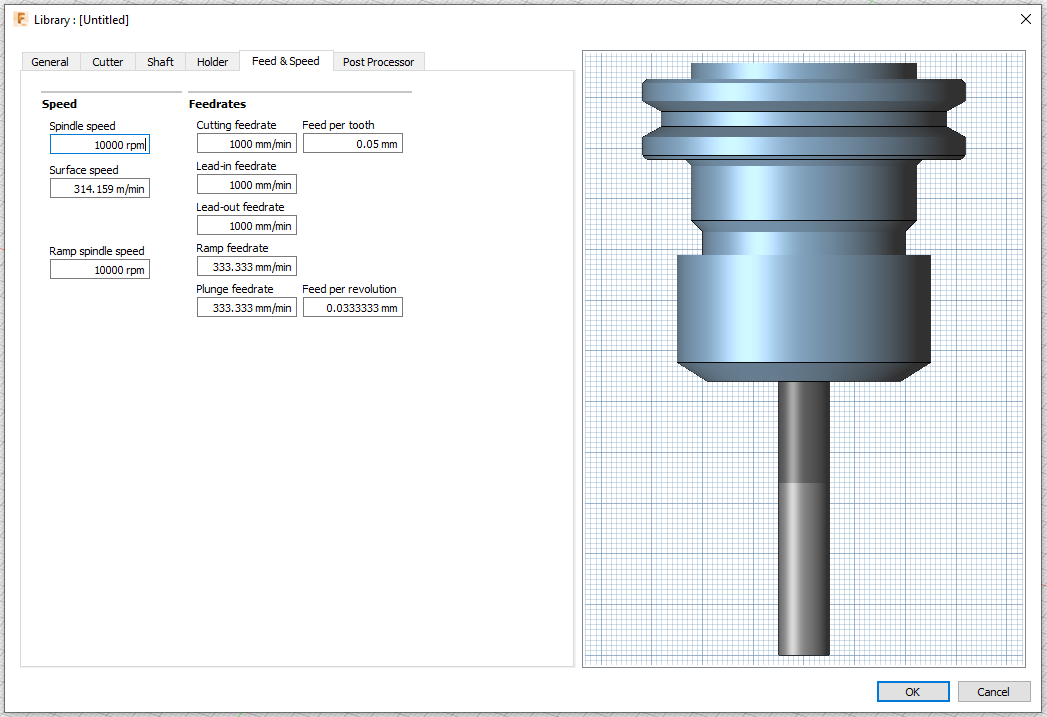The height and width of the screenshot is (717, 1047).
Task: Select the Shaft tab
Action: point(160,61)
